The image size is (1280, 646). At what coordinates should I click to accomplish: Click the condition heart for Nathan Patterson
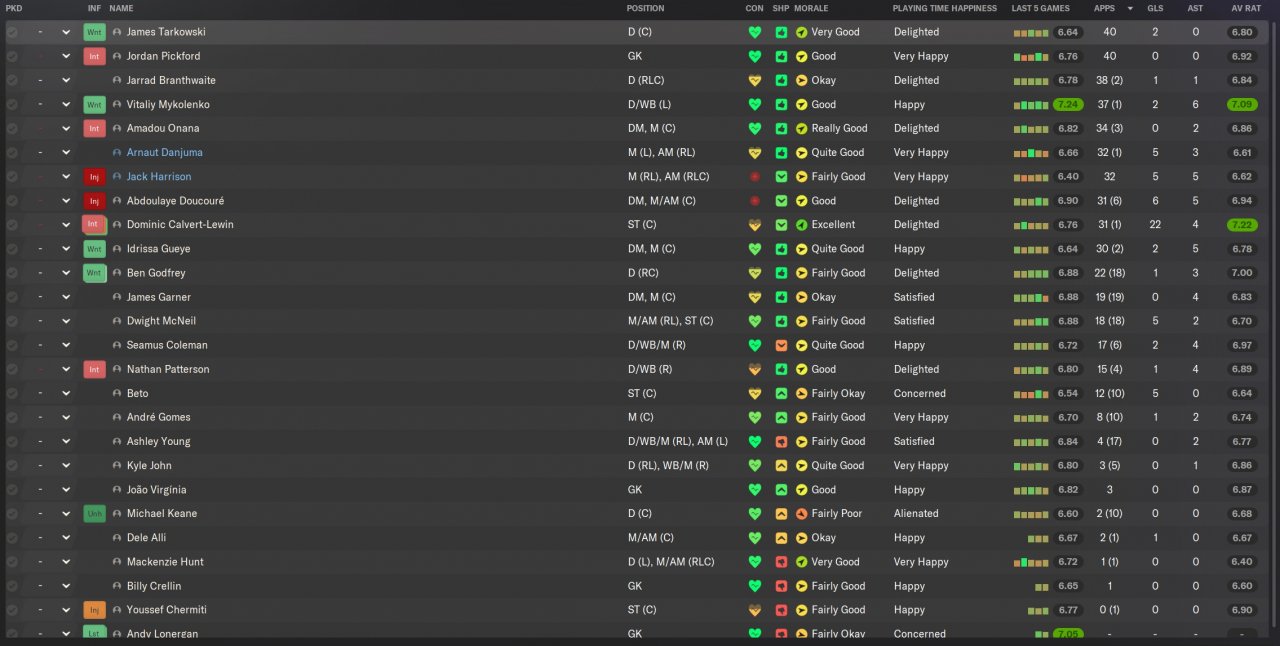[x=755, y=369]
